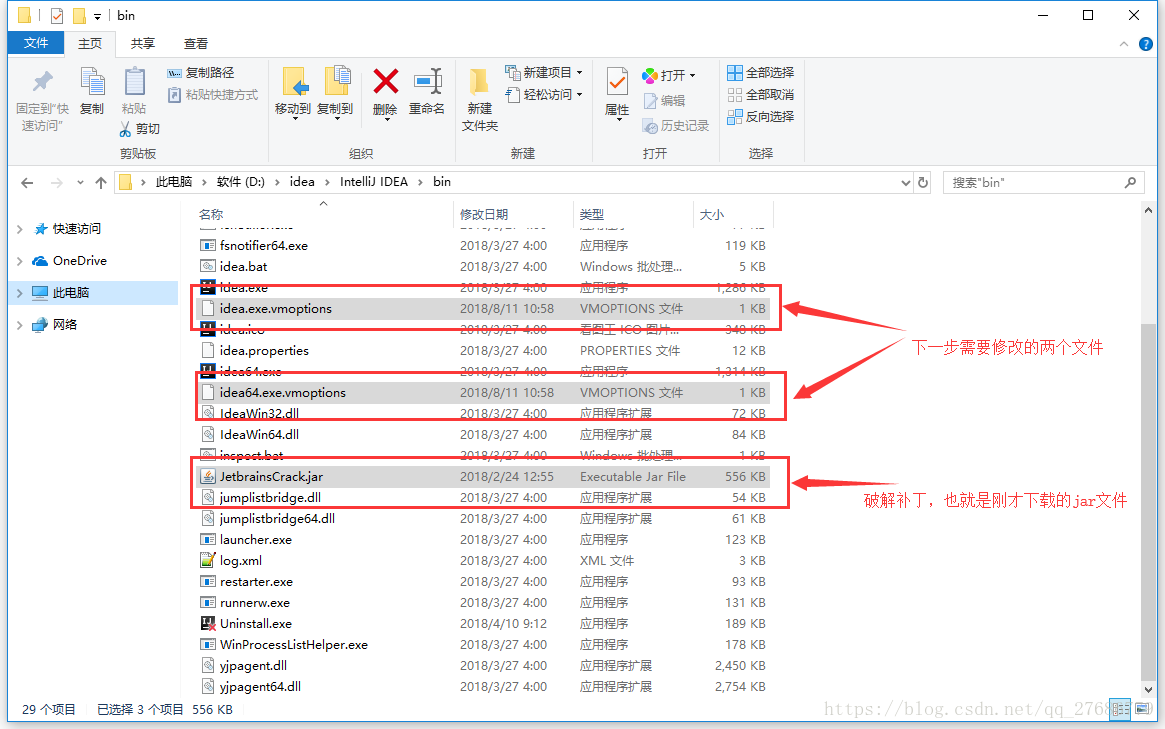The image size is (1165, 729).
Task: Click the Paste icon in ribbon
Action: pos(134,82)
